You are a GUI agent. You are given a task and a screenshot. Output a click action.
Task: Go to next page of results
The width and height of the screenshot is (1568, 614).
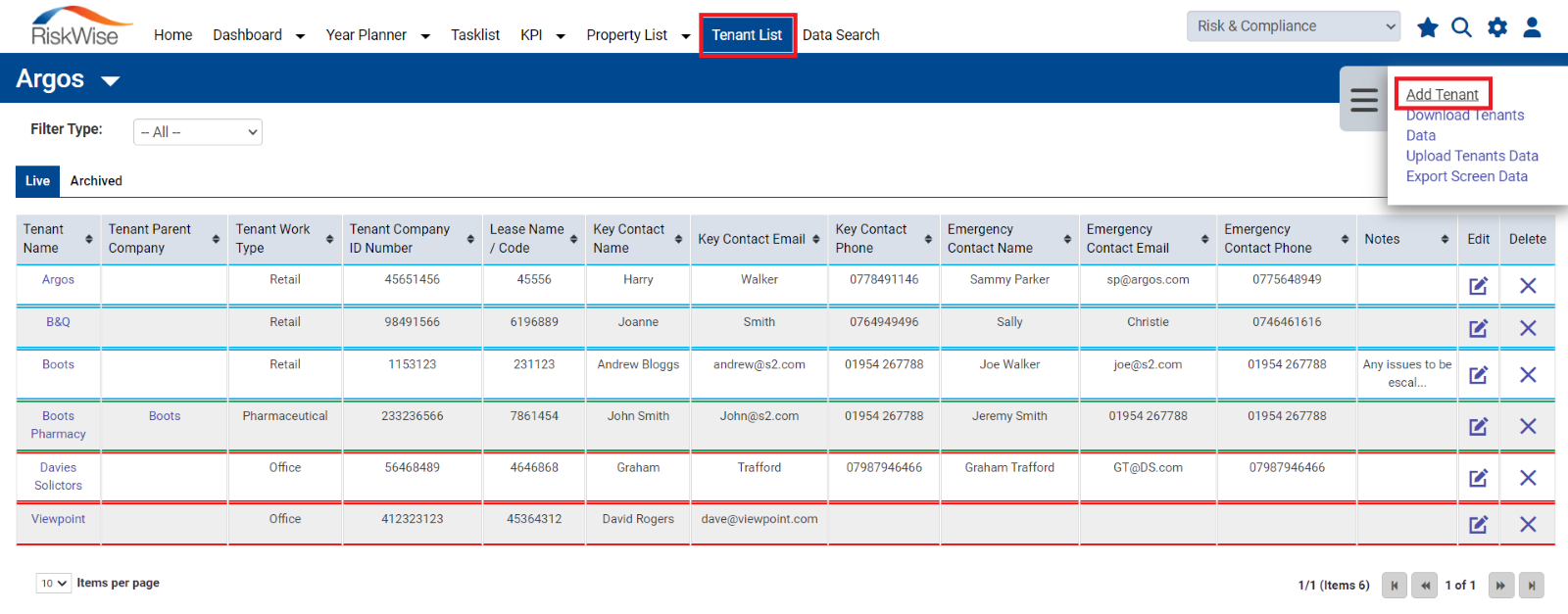coord(1500,586)
